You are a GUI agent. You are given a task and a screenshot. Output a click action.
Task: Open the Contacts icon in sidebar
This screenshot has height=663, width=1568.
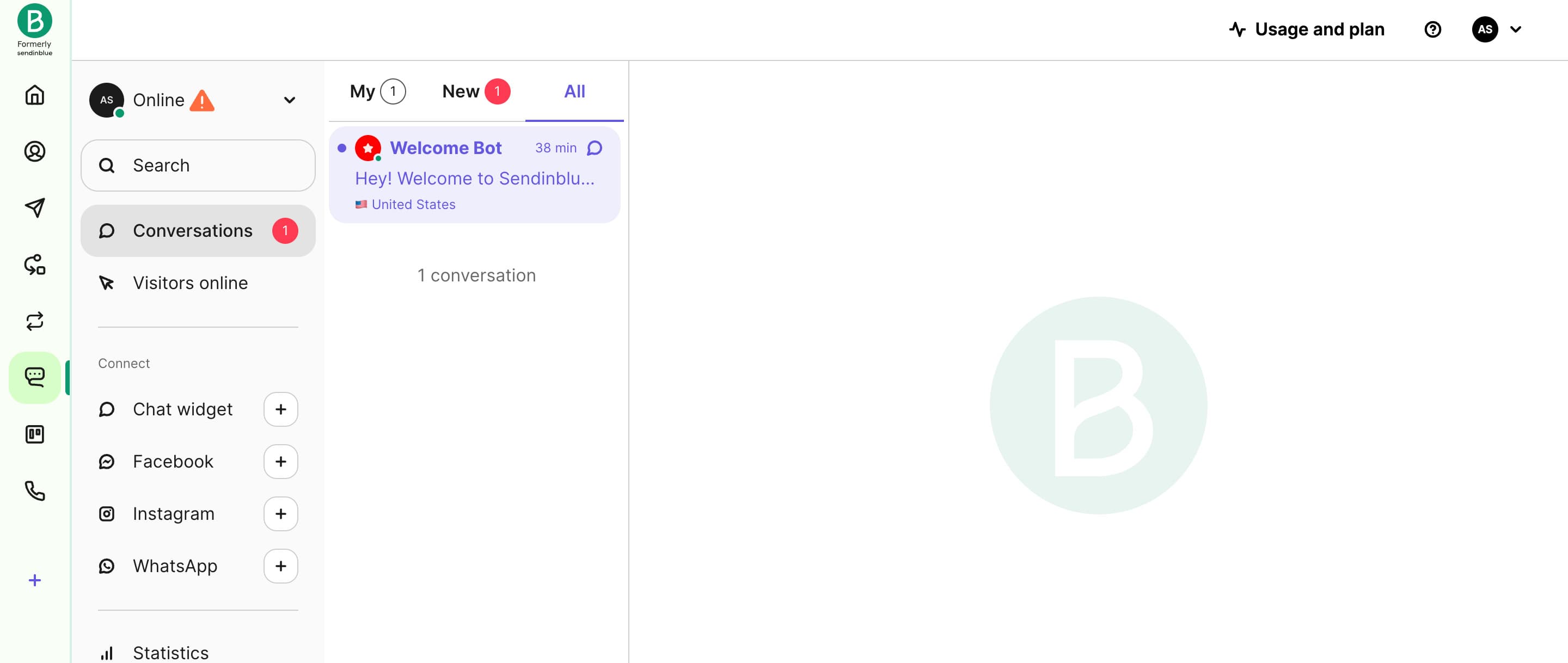[x=35, y=151]
